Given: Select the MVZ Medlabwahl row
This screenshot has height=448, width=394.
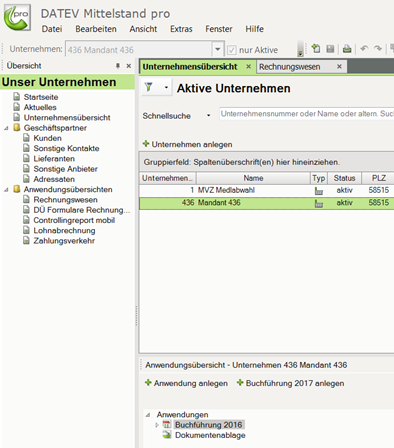Looking at the screenshot, I should pos(267,190).
